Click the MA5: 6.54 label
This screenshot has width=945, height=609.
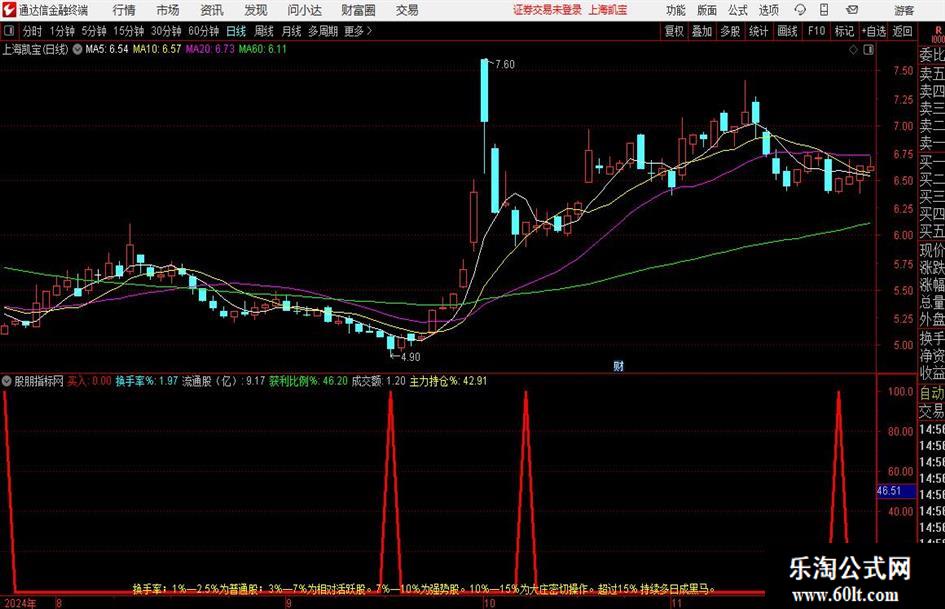107,49
